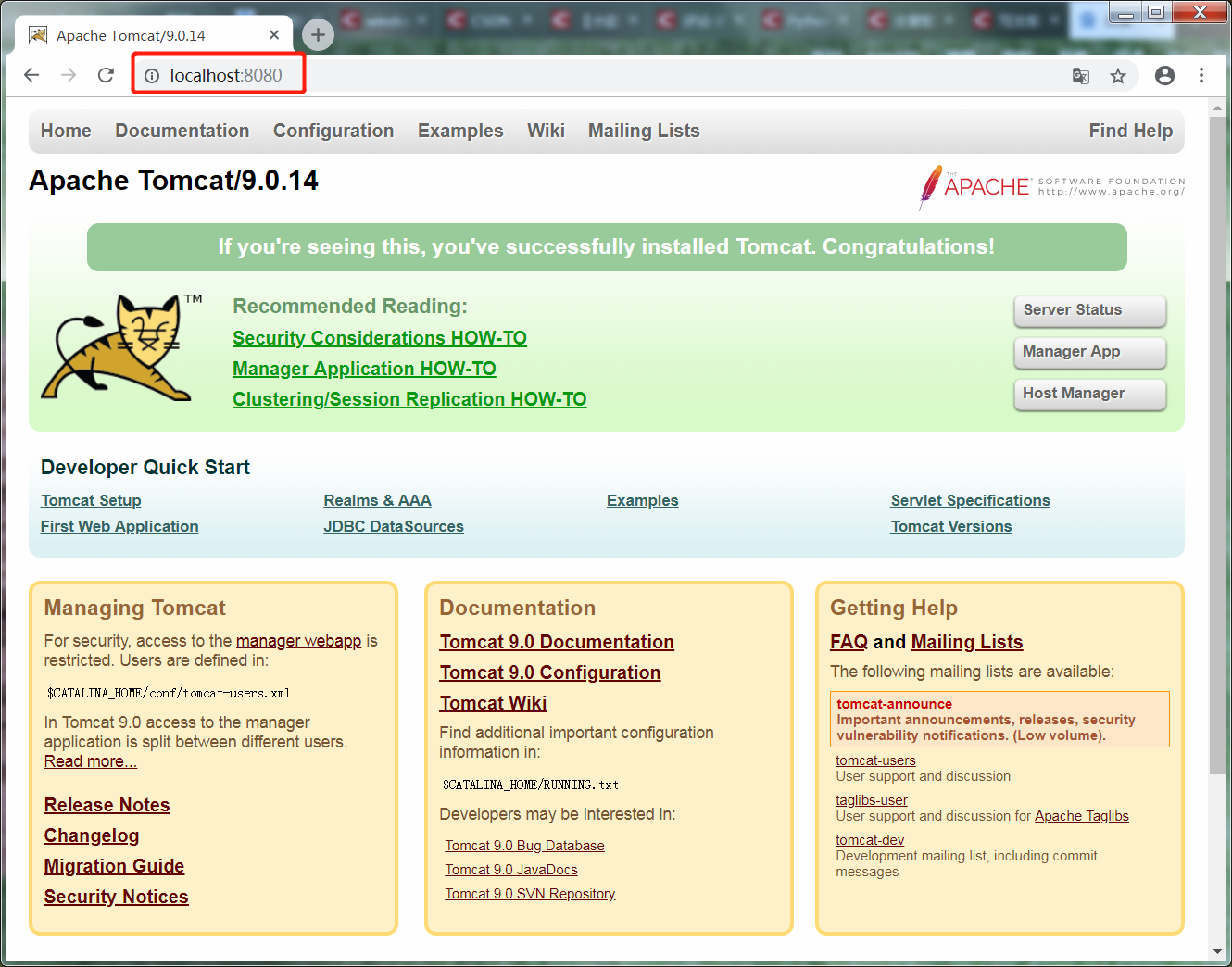Viewport: 1232px width, 967px height.
Task: Open Examples link under Developer Quick Start
Action: click(642, 500)
